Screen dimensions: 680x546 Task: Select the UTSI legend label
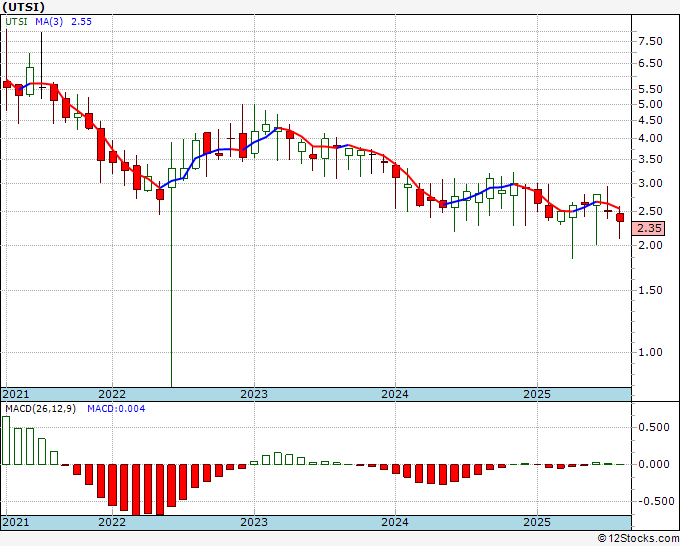click(x=16, y=21)
